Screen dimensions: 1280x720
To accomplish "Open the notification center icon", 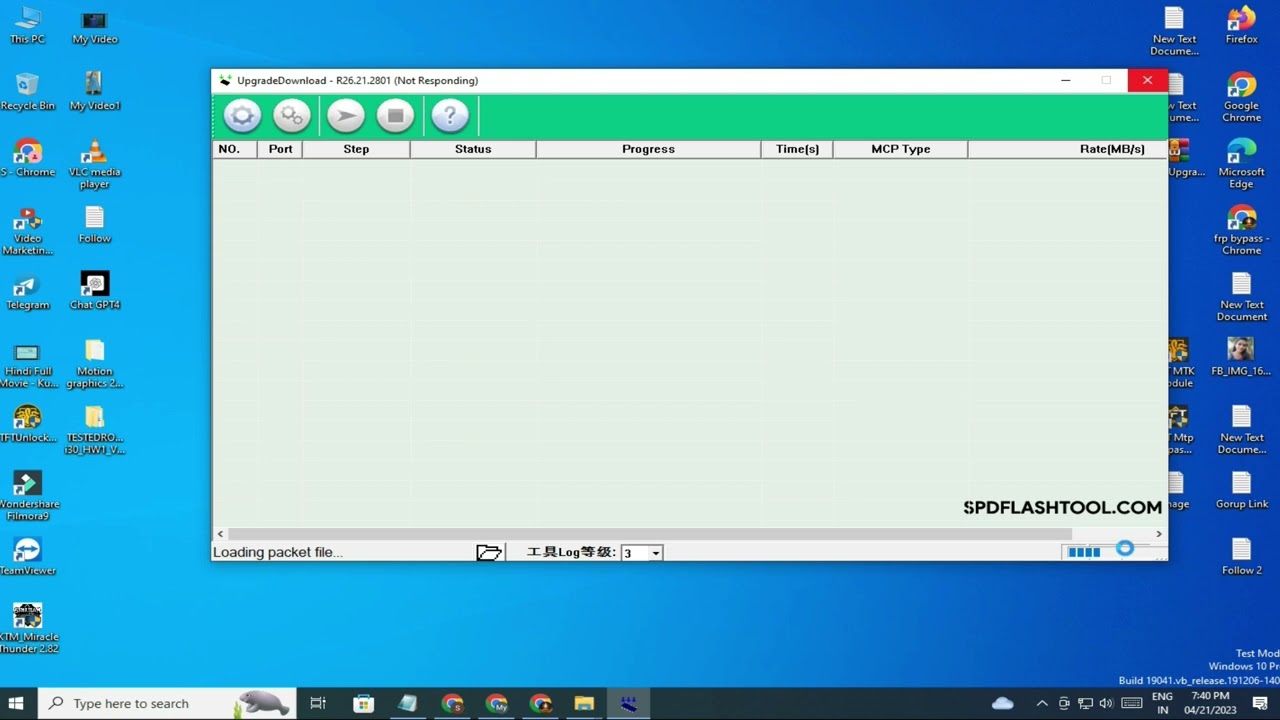I will [x=1260, y=704].
